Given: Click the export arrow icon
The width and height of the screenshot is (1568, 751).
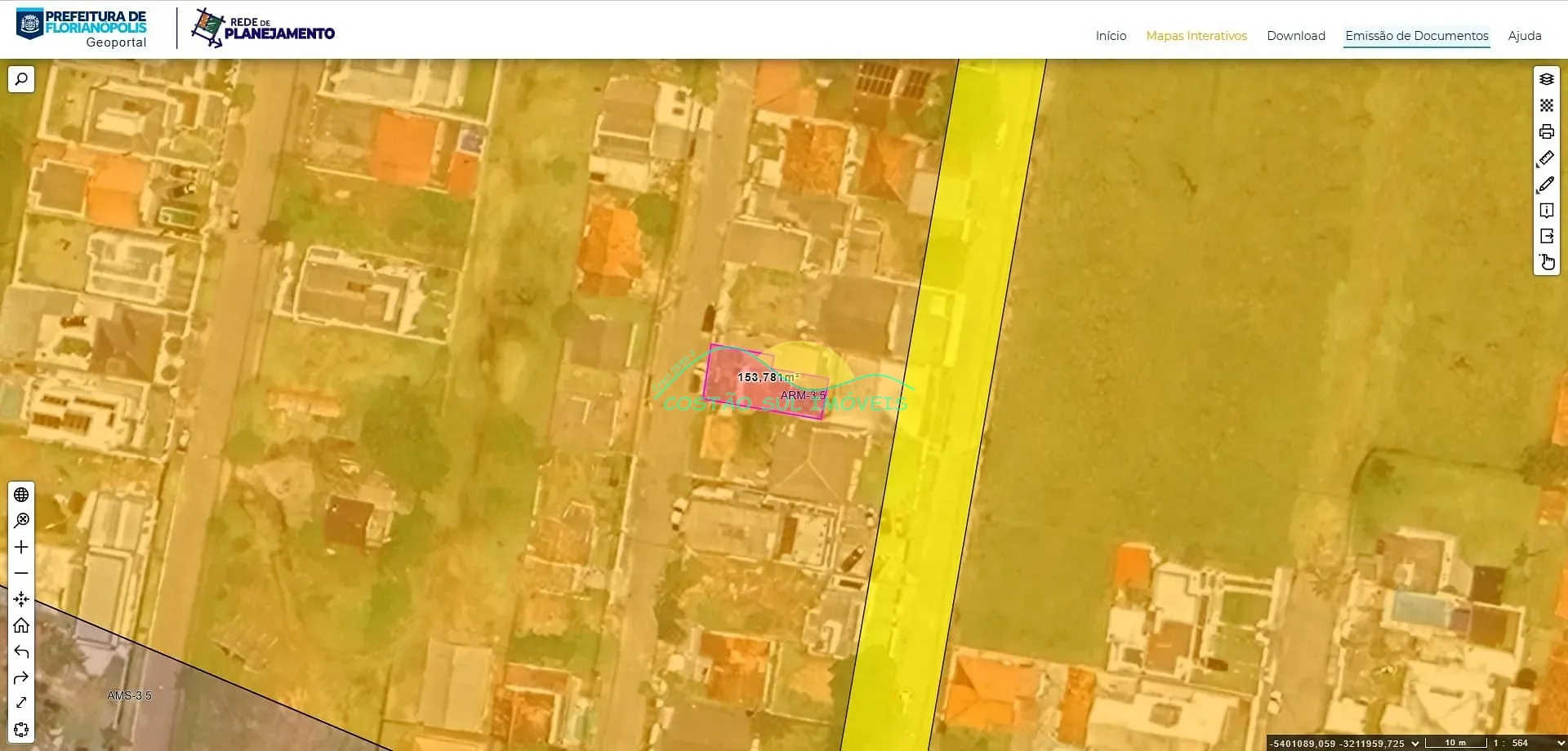Looking at the screenshot, I should pos(1546,237).
